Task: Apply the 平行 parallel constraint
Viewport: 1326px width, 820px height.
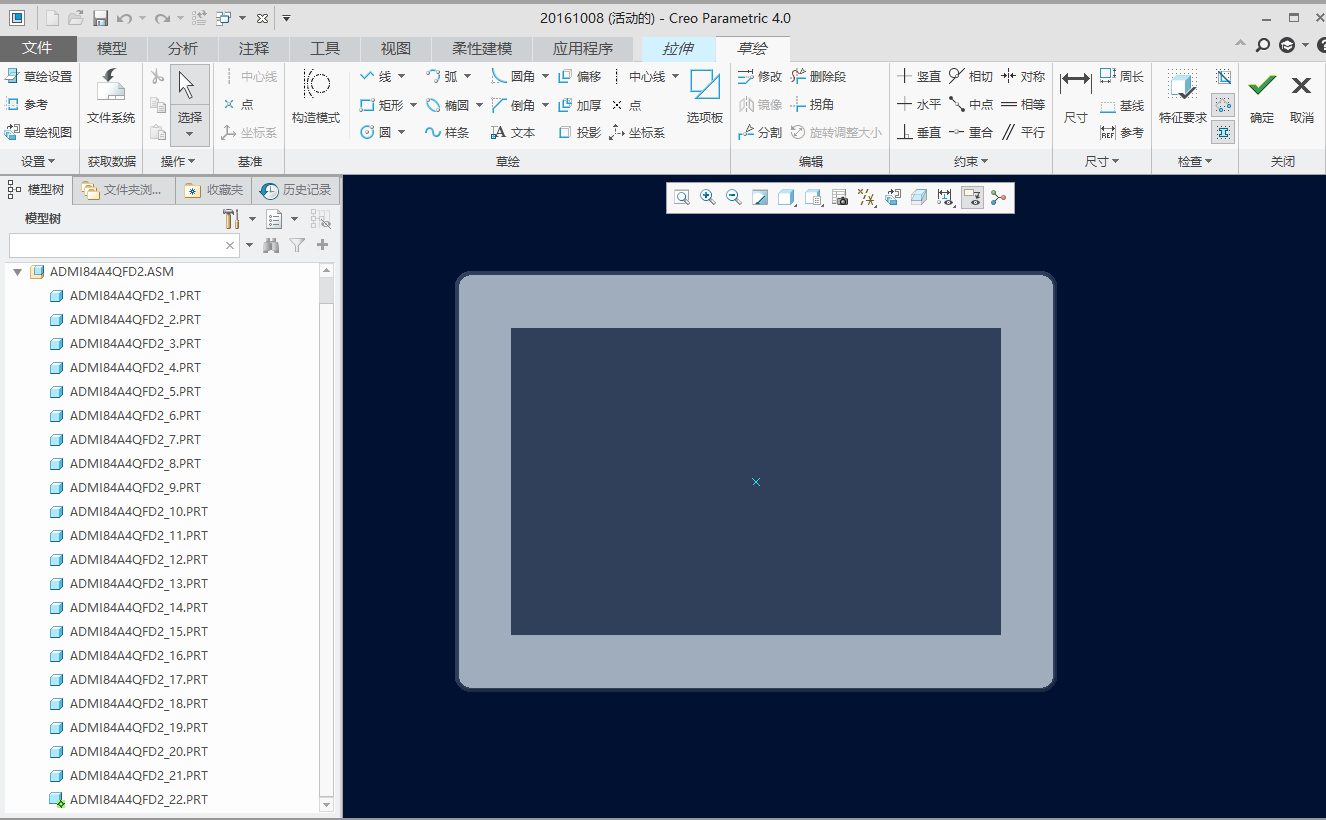Action: [x=1023, y=132]
